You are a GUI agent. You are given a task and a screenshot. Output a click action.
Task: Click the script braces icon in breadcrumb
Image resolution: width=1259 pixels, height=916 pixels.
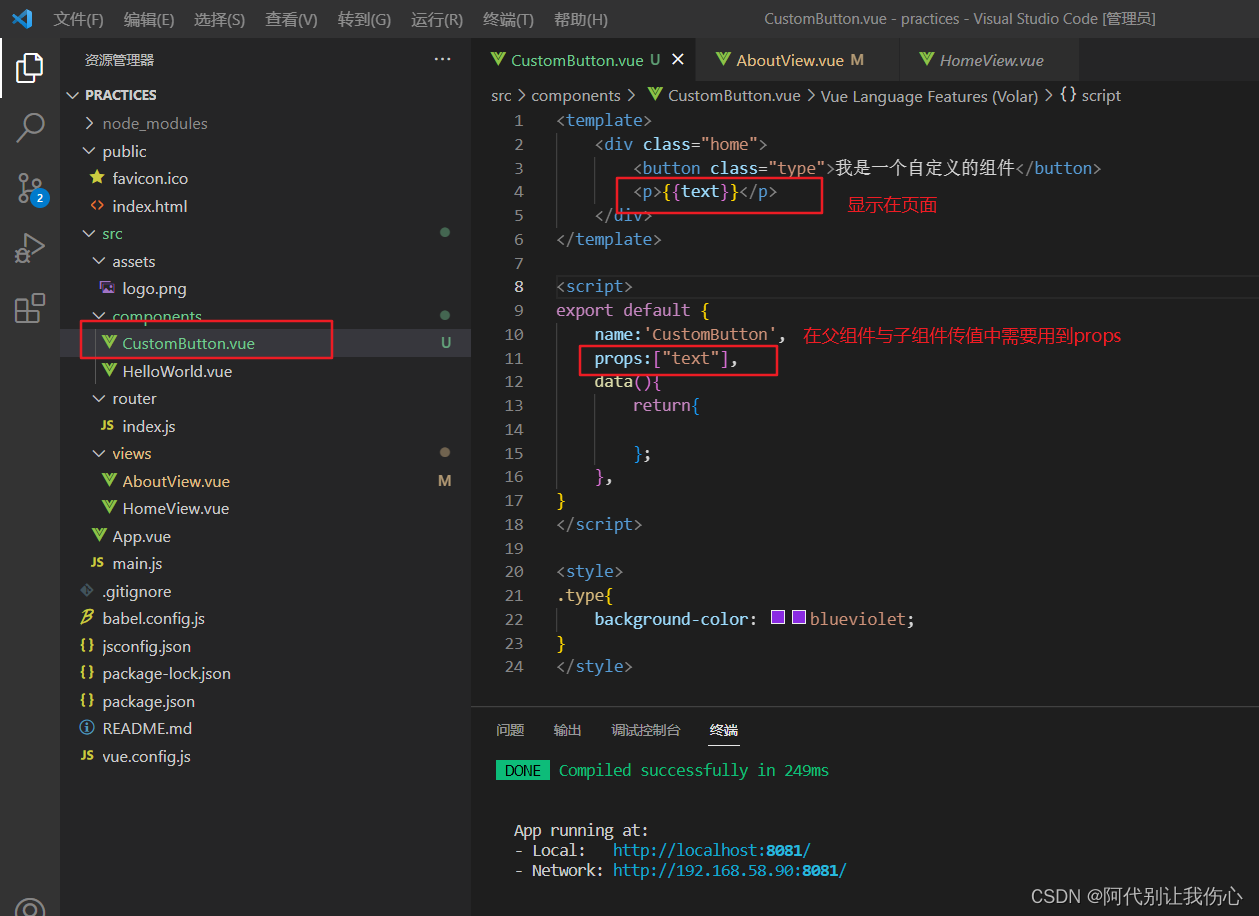click(1068, 95)
